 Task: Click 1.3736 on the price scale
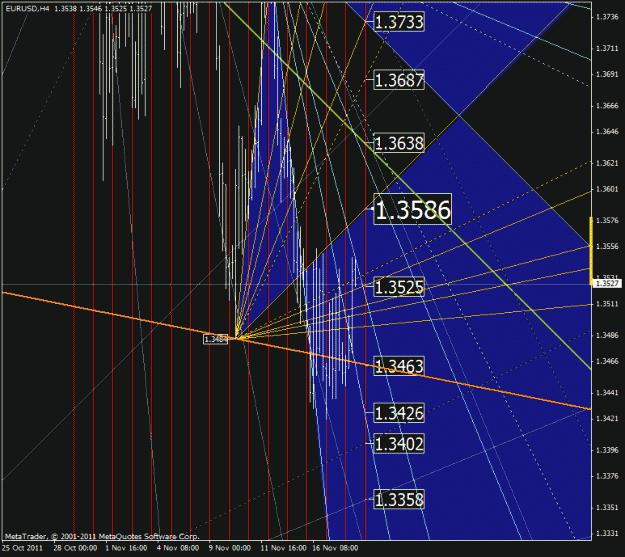(607, 17)
